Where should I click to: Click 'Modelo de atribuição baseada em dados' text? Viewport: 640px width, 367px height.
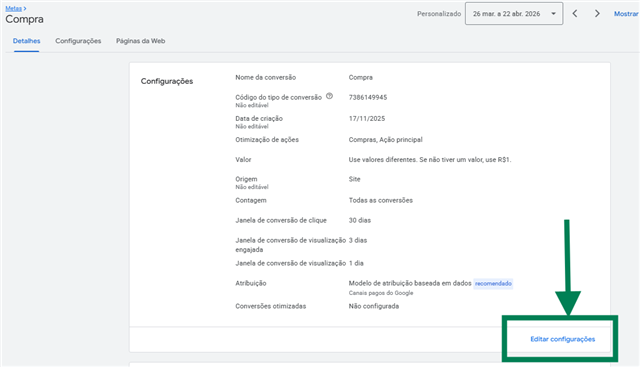tap(410, 283)
